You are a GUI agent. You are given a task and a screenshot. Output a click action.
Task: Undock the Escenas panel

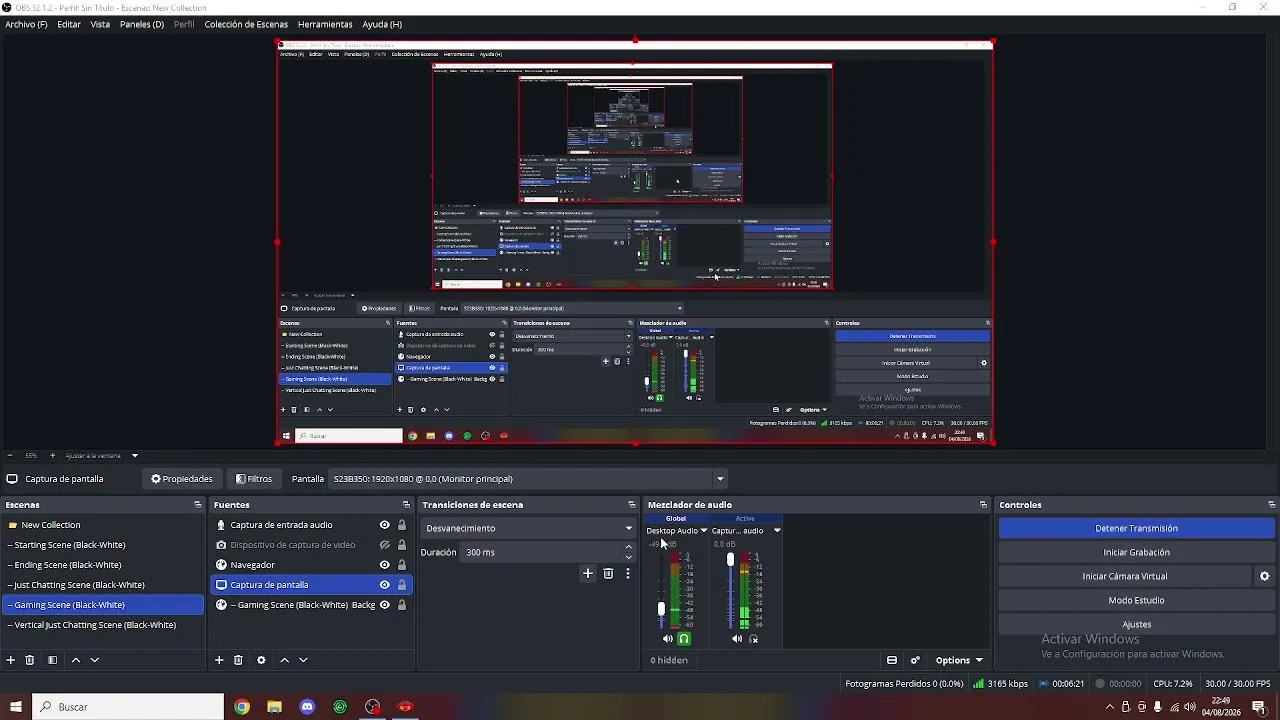click(198, 505)
